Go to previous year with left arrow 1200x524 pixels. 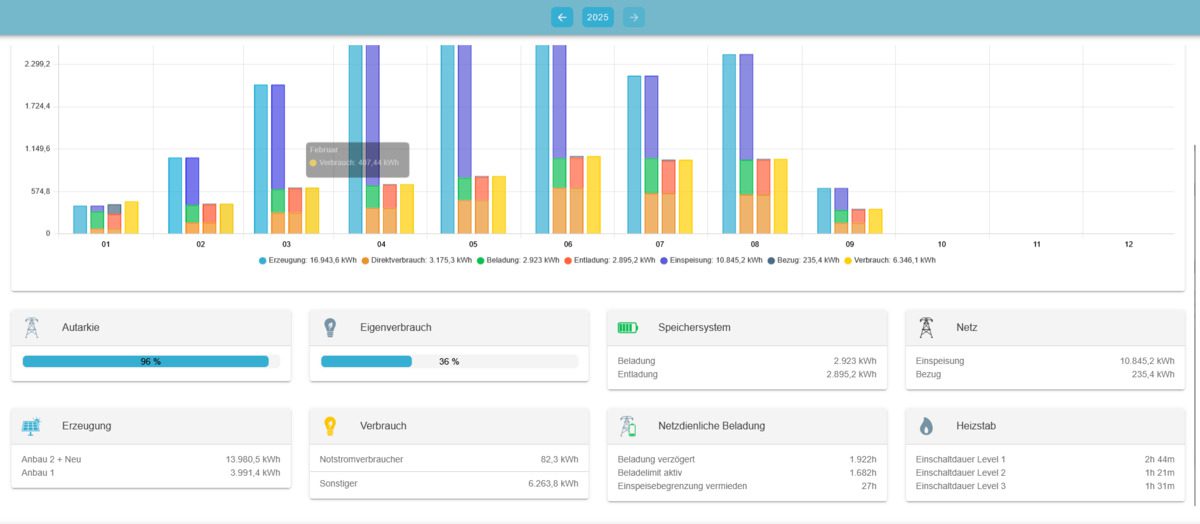click(x=562, y=17)
